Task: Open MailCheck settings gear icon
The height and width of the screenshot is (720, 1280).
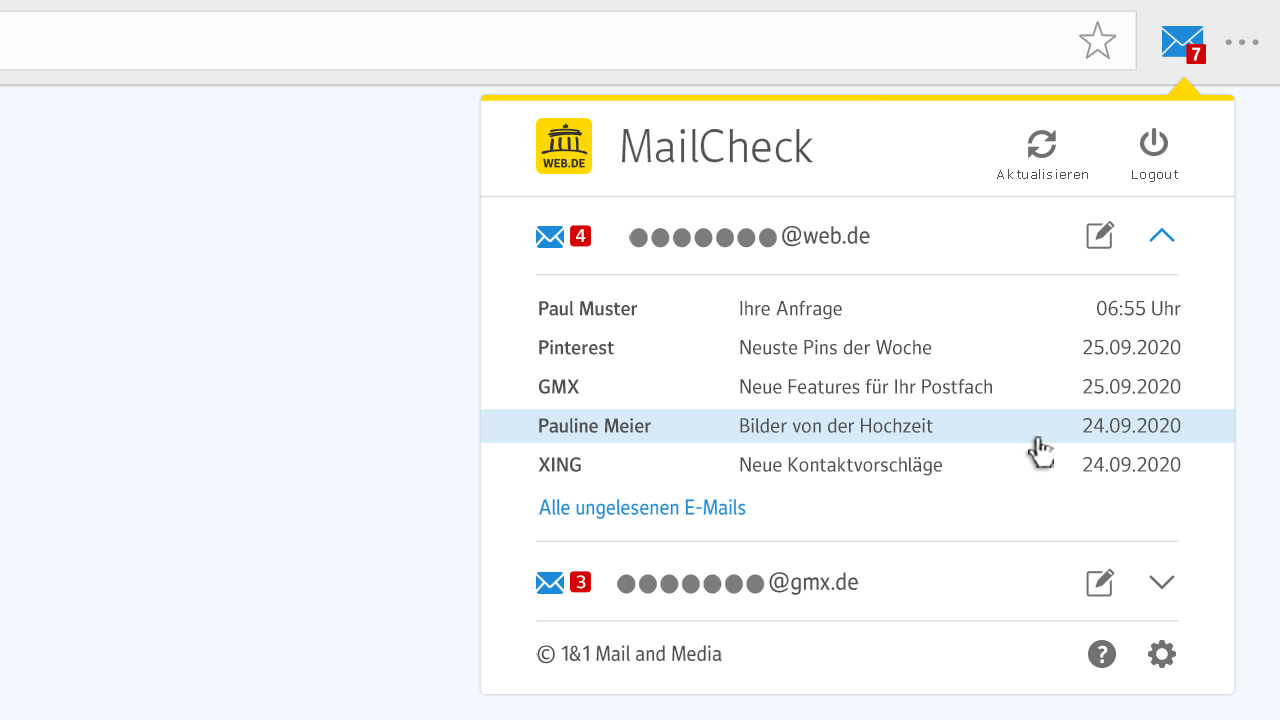Action: (x=1161, y=654)
